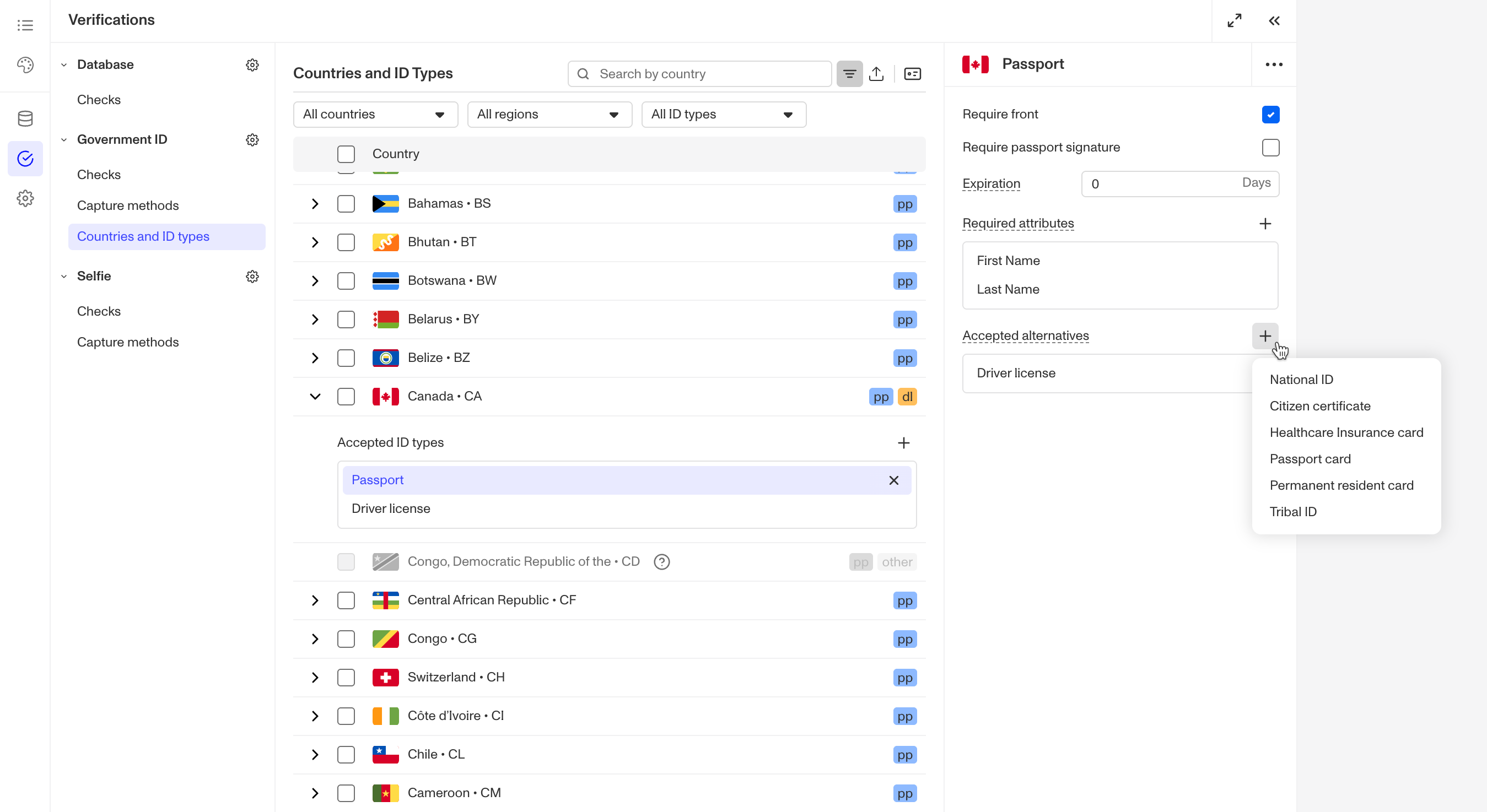Collapse panel with double chevron icon
This screenshot has width=1487, height=812.
(x=1274, y=21)
